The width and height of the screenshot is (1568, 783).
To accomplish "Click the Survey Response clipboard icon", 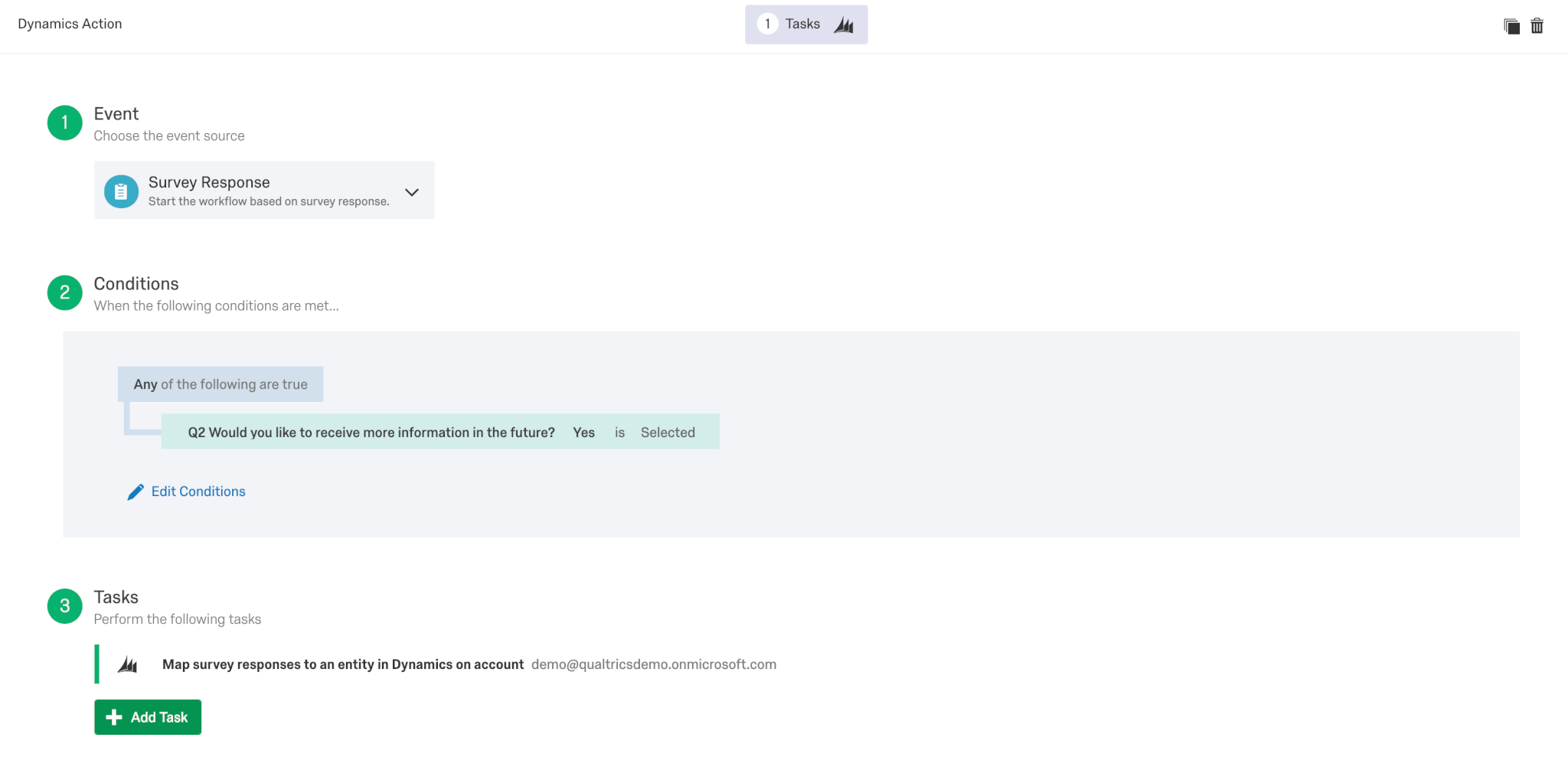I will click(121, 191).
